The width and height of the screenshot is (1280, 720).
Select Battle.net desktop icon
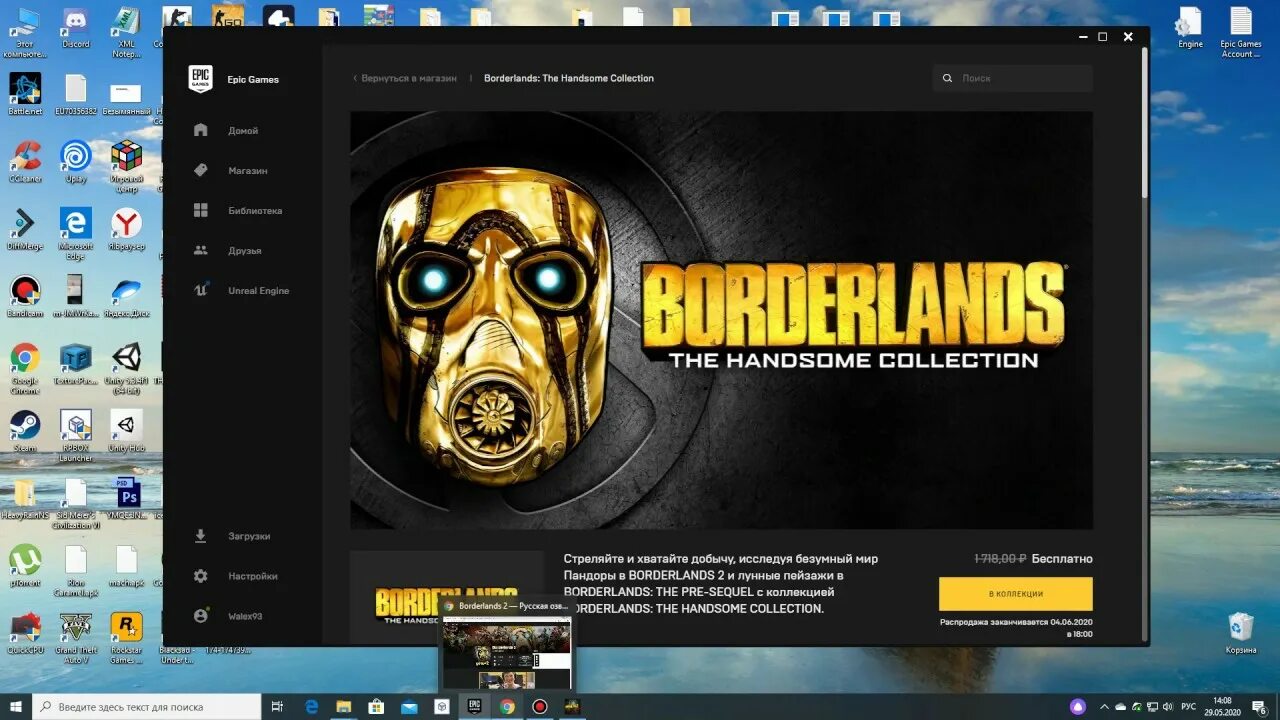25,94
